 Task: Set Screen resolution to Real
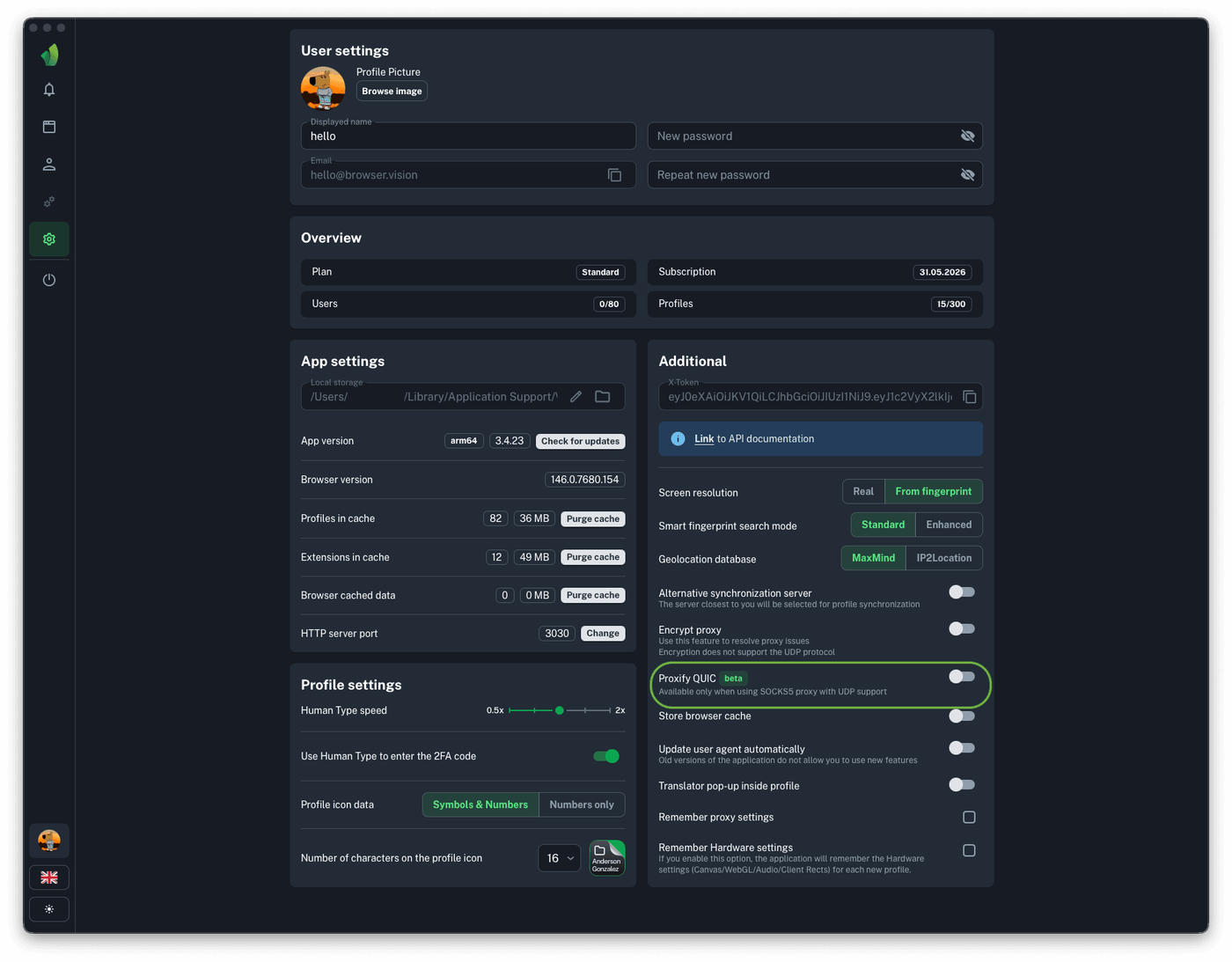click(x=863, y=492)
